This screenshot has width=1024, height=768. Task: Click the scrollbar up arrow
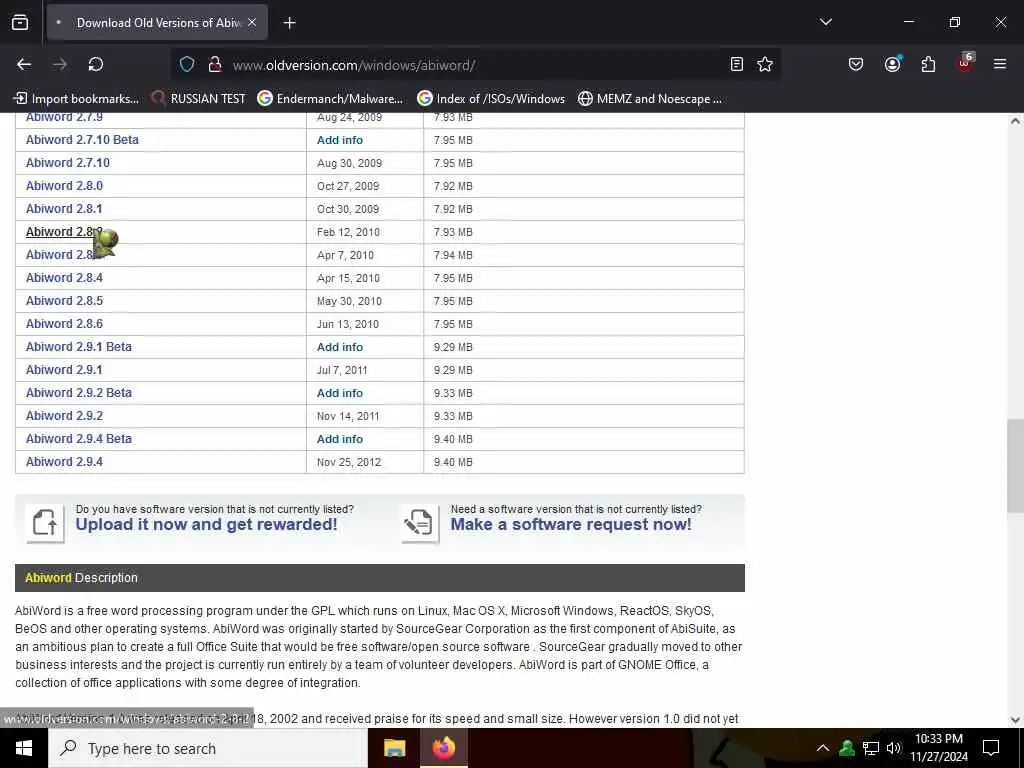pyautogui.click(x=1015, y=121)
